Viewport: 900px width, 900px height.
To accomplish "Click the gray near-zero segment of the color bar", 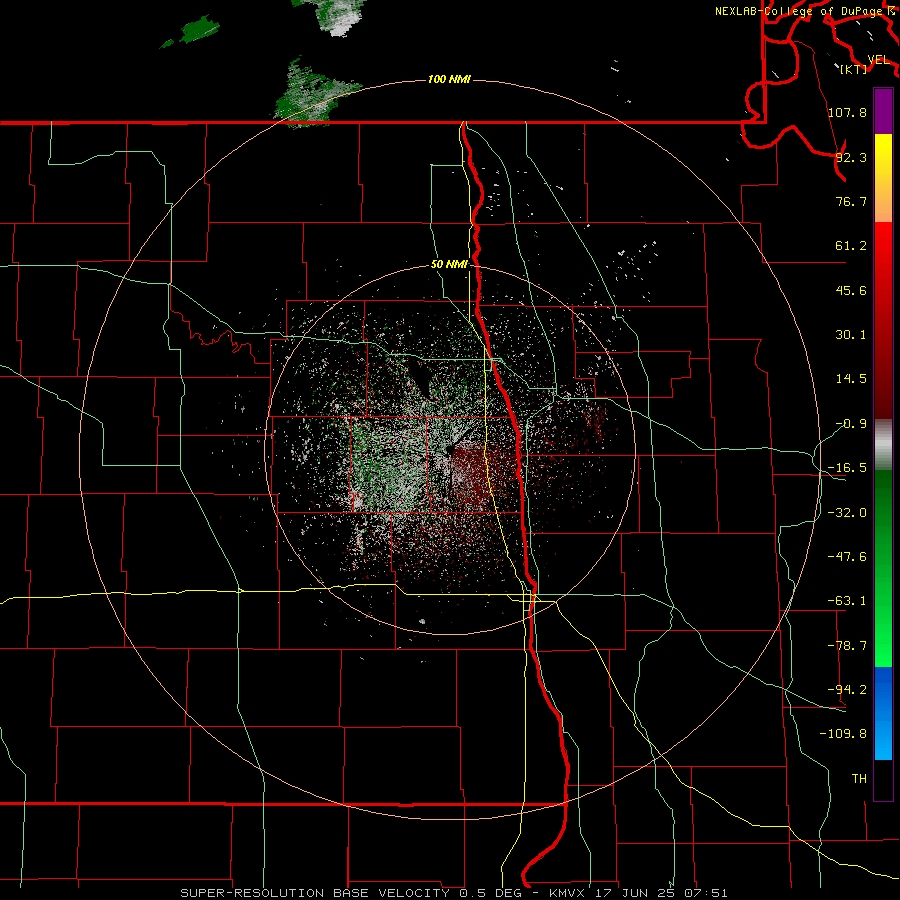I will [x=883, y=445].
